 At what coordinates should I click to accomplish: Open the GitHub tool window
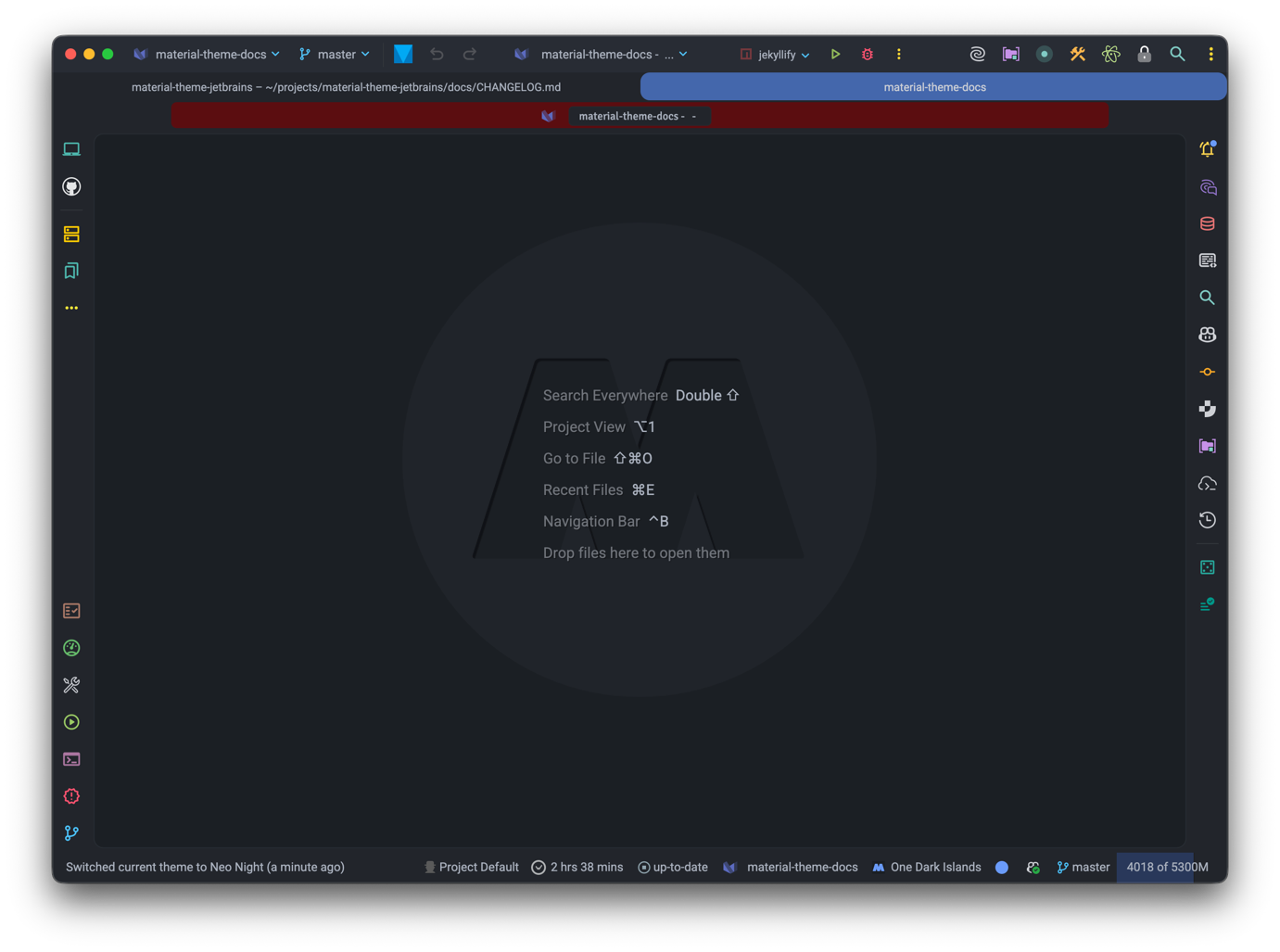pos(71,187)
